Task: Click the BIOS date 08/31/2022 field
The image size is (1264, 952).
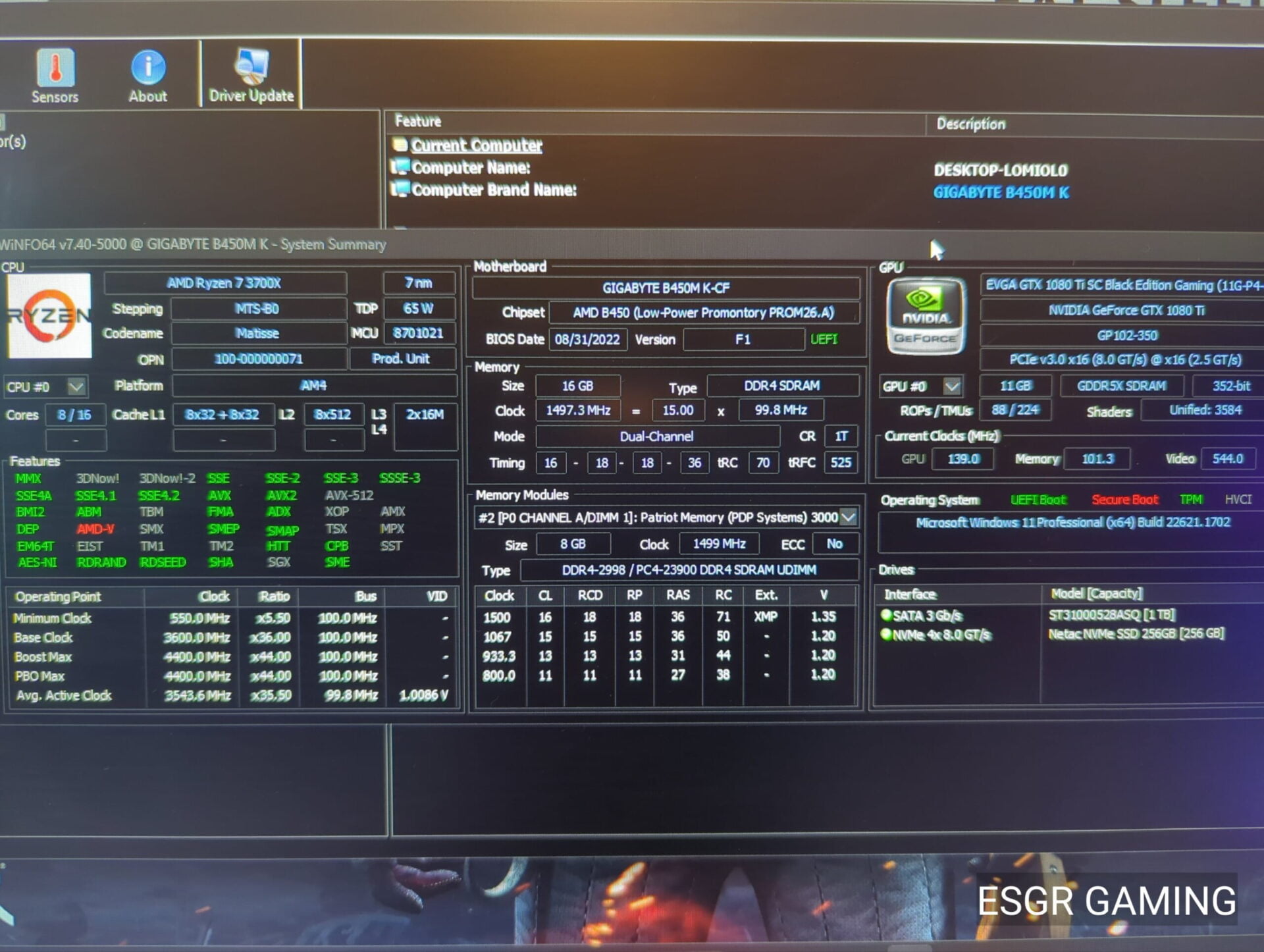Action: (x=587, y=340)
